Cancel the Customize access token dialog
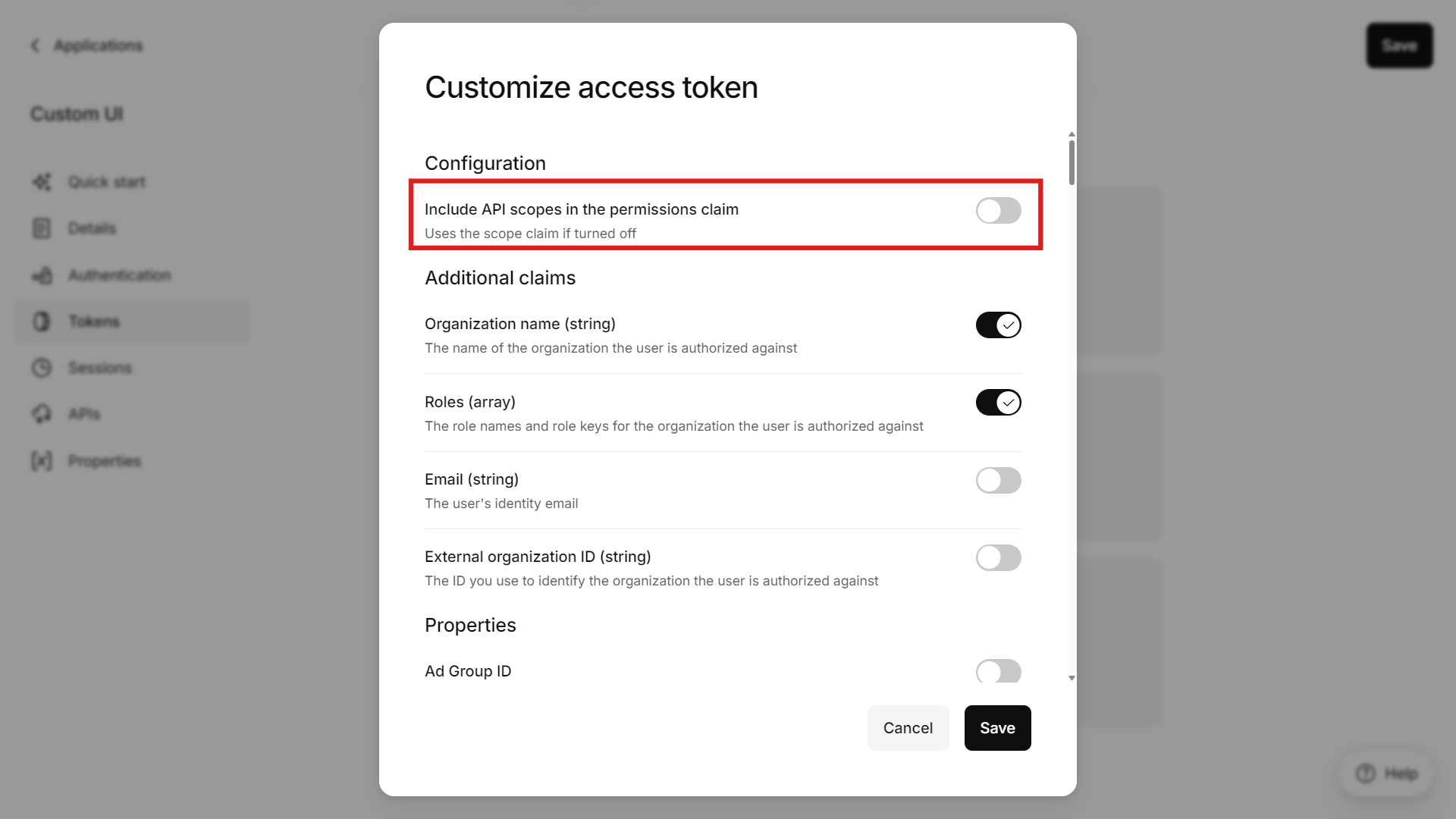The image size is (1456, 819). pyautogui.click(x=908, y=728)
